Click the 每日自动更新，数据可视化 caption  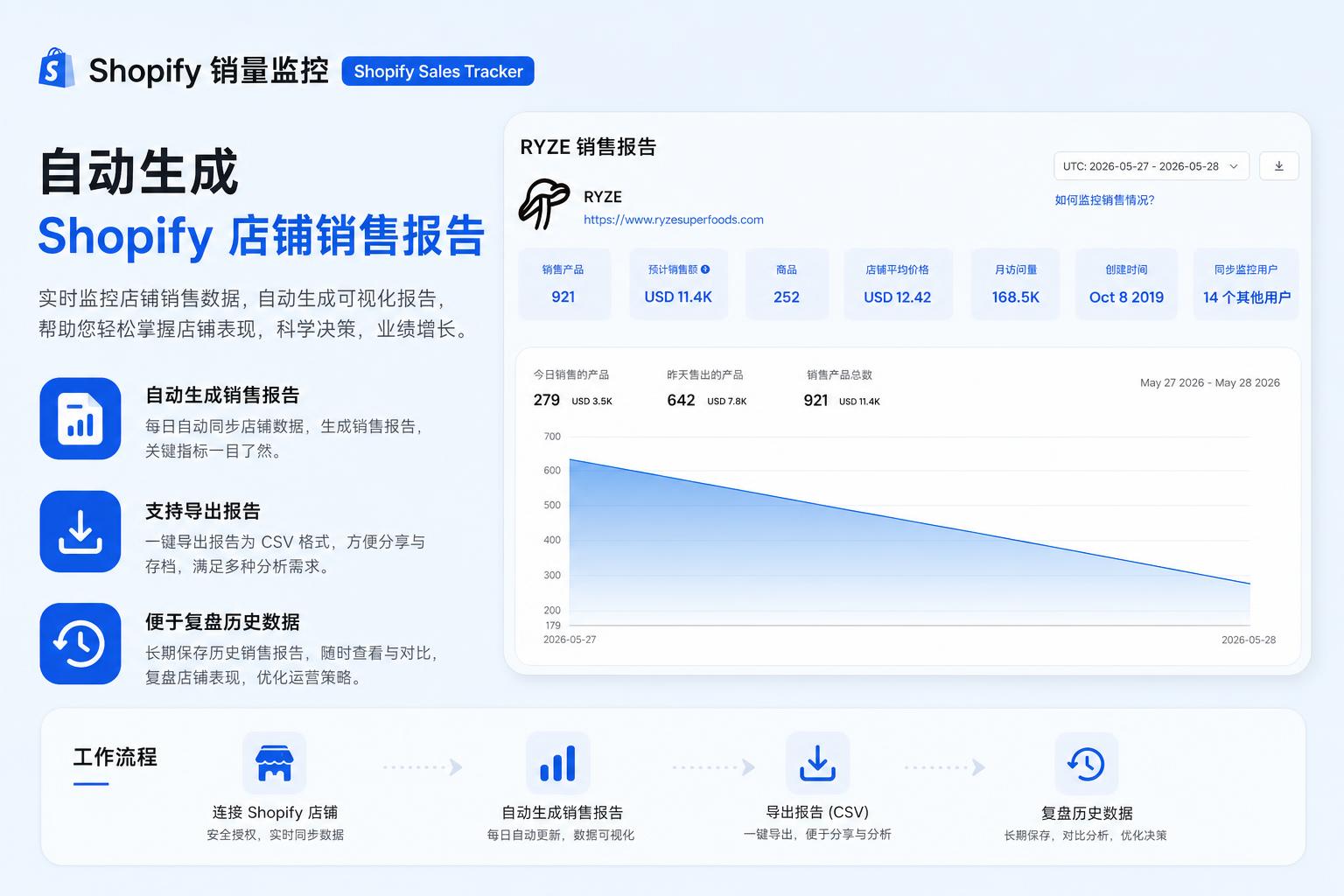pos(561,835)
